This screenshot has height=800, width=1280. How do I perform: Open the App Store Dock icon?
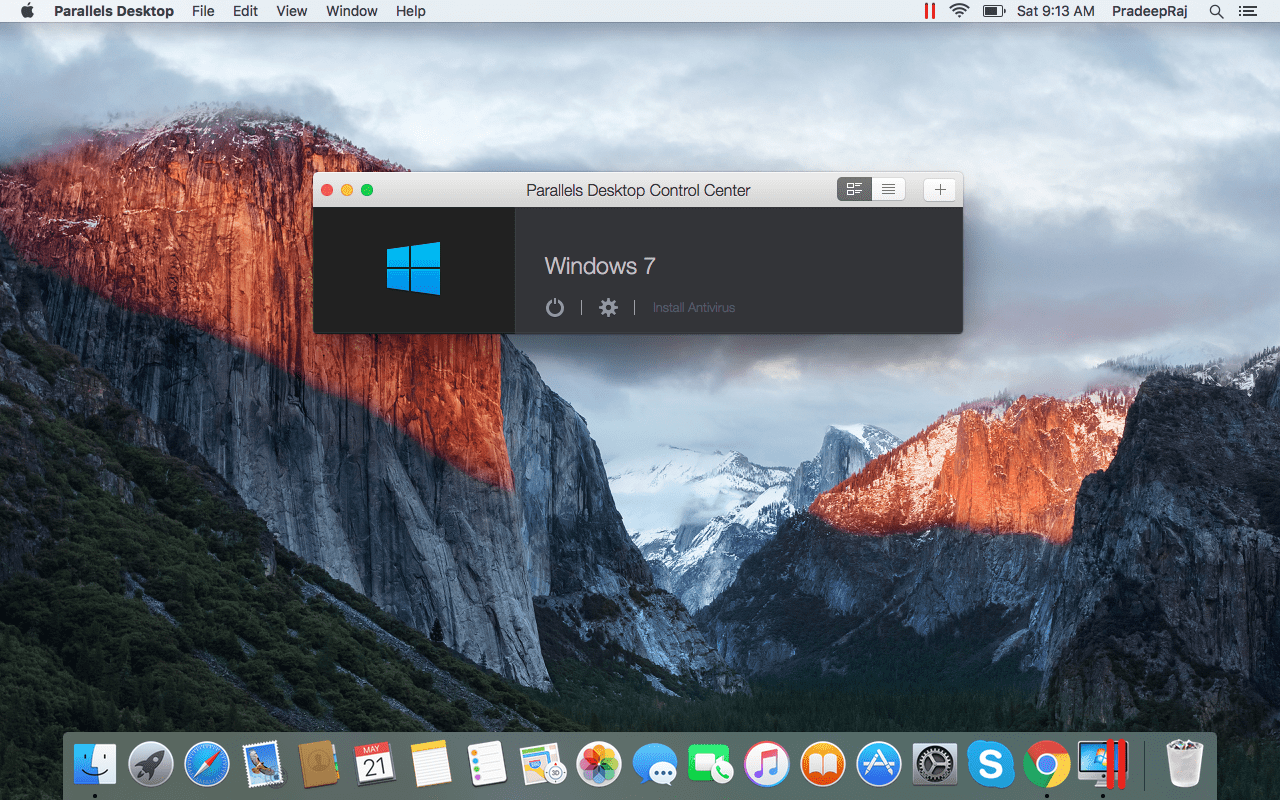[879, 765]
